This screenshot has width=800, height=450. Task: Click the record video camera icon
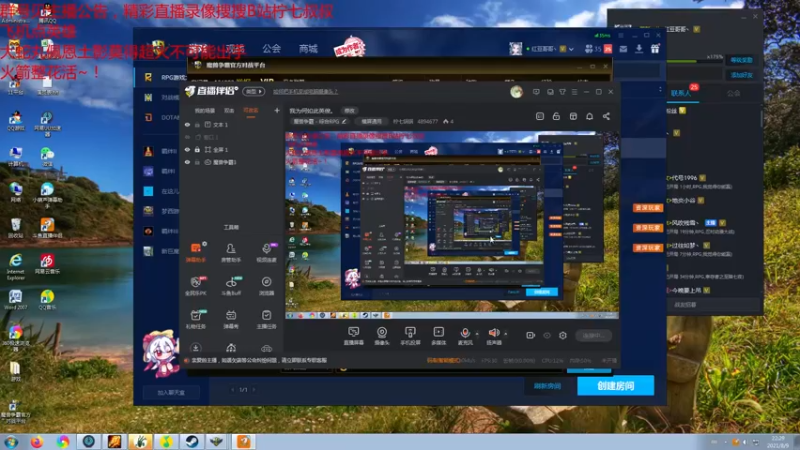point(531,335)
